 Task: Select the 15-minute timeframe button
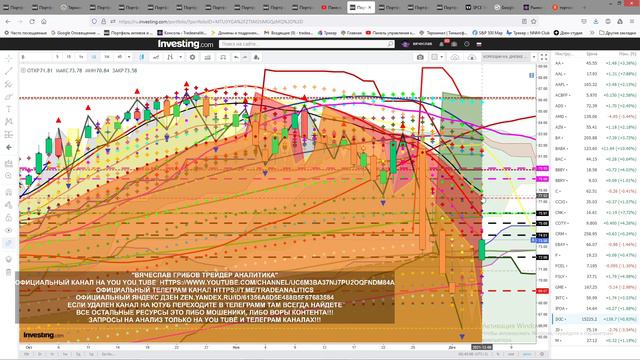pyautogui.click(x=69, y=57)
